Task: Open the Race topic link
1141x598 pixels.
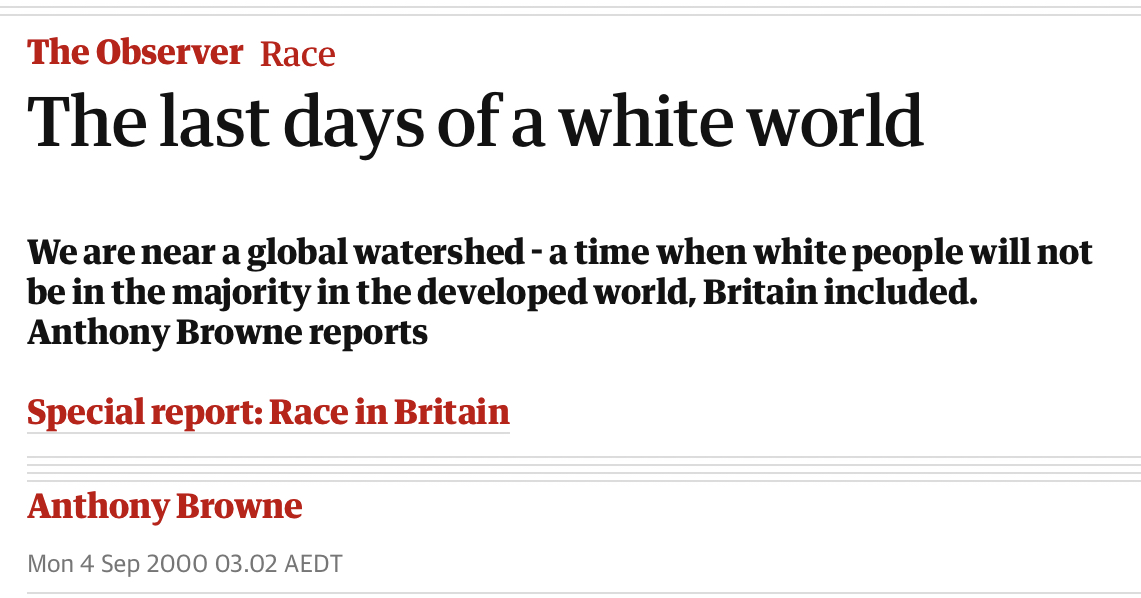Action: click(298, 54)
